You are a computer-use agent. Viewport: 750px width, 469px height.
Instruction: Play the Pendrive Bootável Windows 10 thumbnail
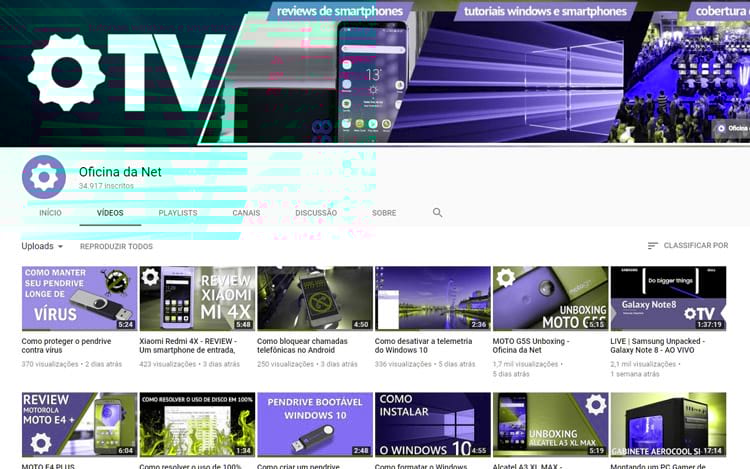tap(315, 425)
